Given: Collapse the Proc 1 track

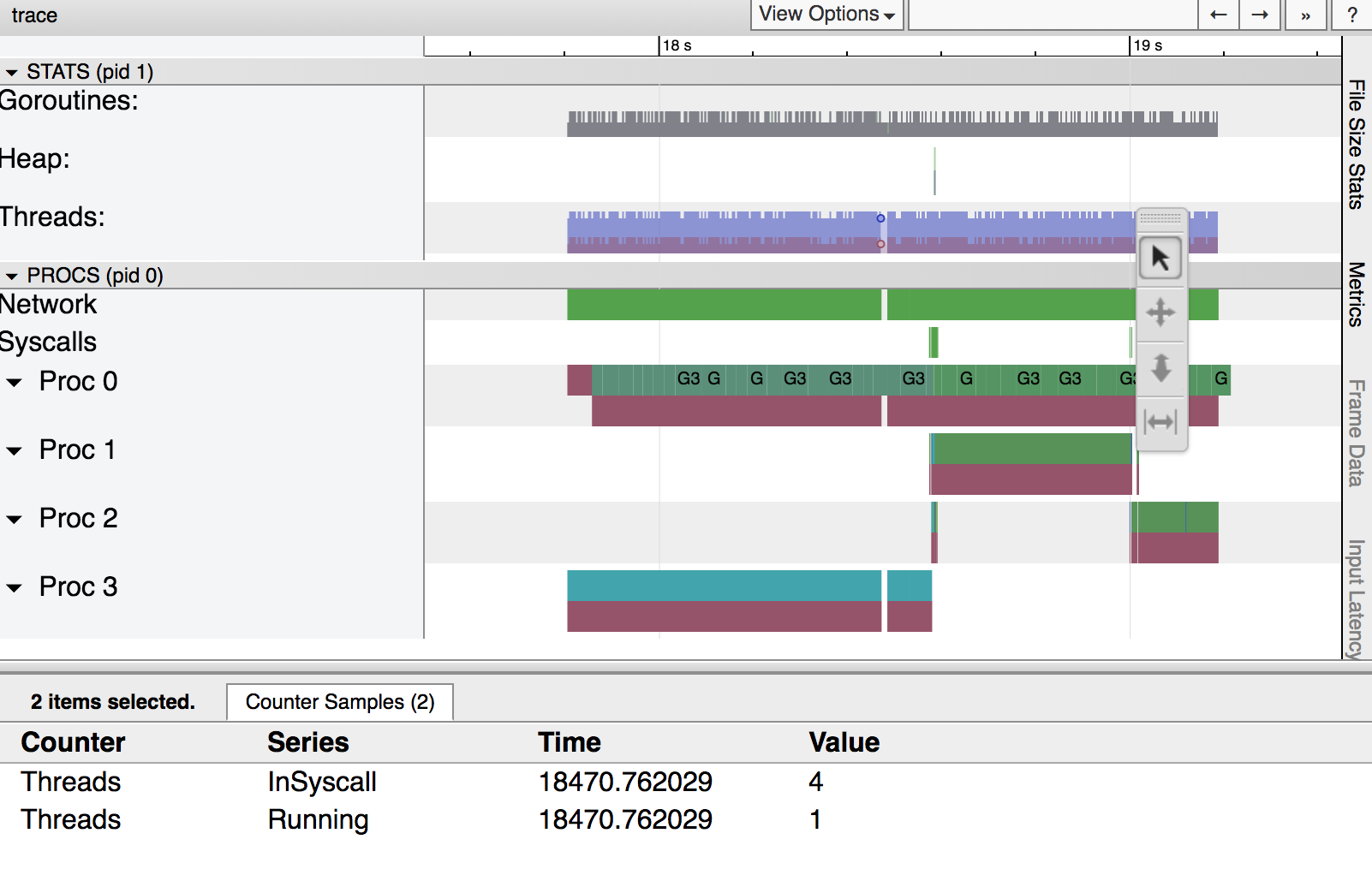Looking at the screenshot, I should [x=15, y=450].
